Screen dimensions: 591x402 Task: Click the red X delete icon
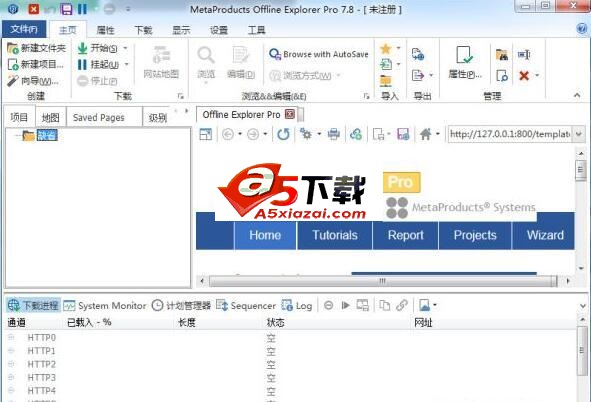coord(524,76)
